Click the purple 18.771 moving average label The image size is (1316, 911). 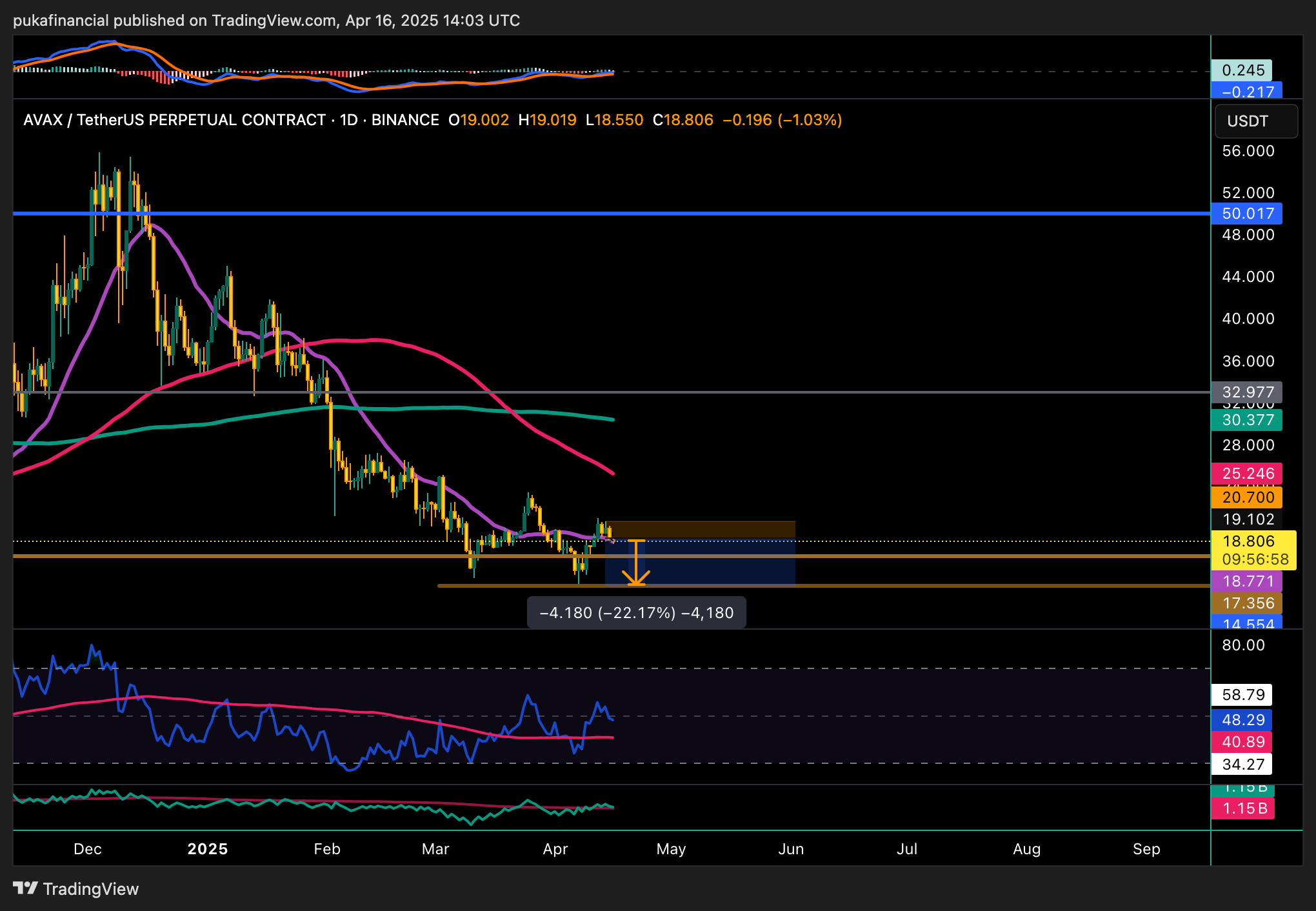pyautogui.click(x=1246, y=581)
